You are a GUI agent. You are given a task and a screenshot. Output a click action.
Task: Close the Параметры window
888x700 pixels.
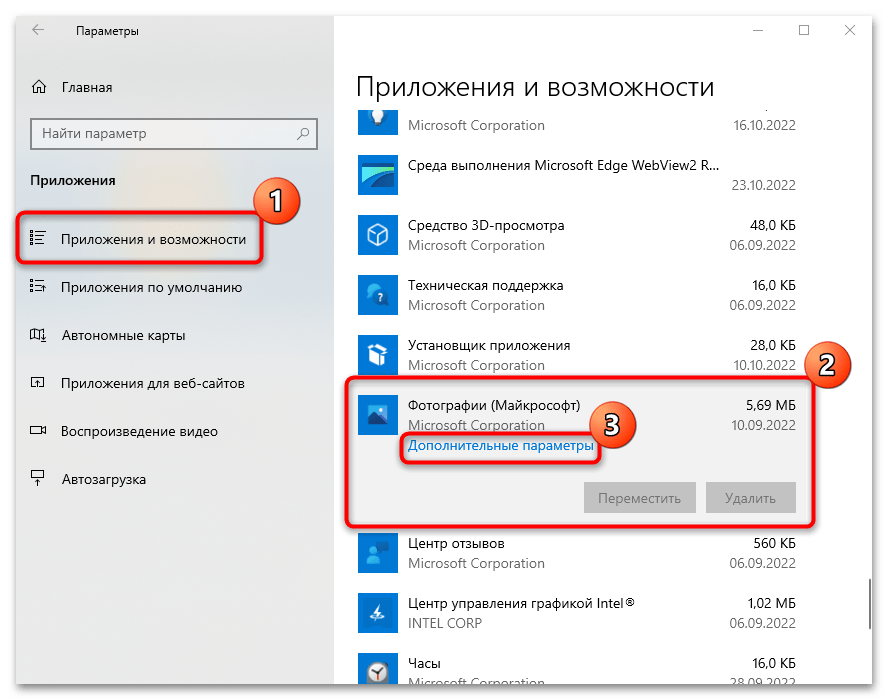pos(849,30)
